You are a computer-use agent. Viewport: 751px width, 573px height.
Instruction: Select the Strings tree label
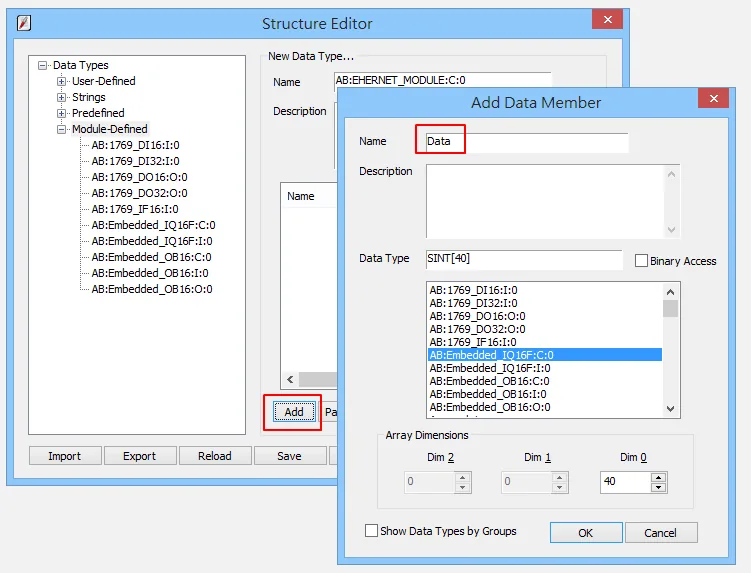tap(89, 97)
